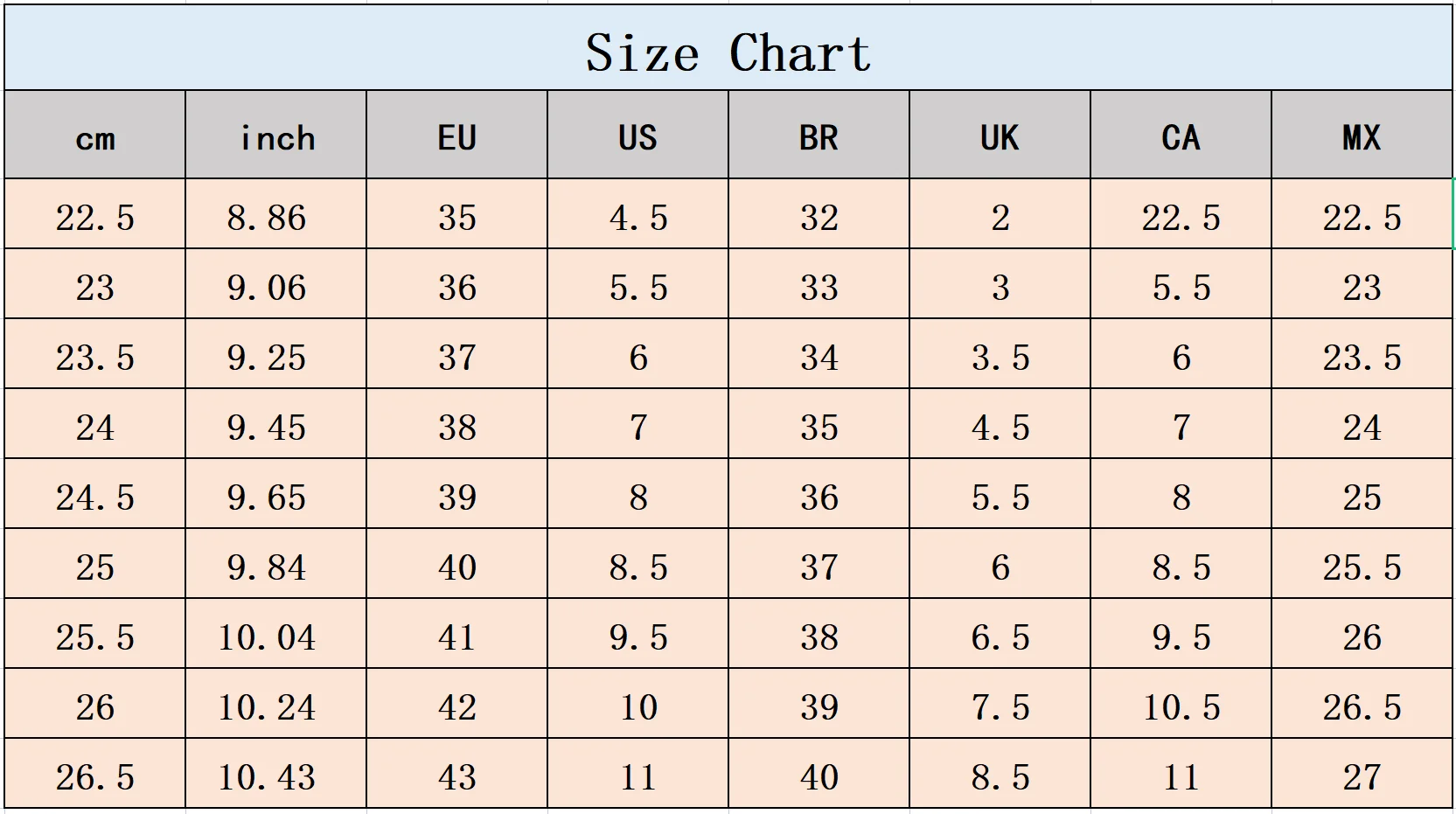Click the 7.5 cell in UK column
The image size is (1456, 814).
(x=1000, y=707)
